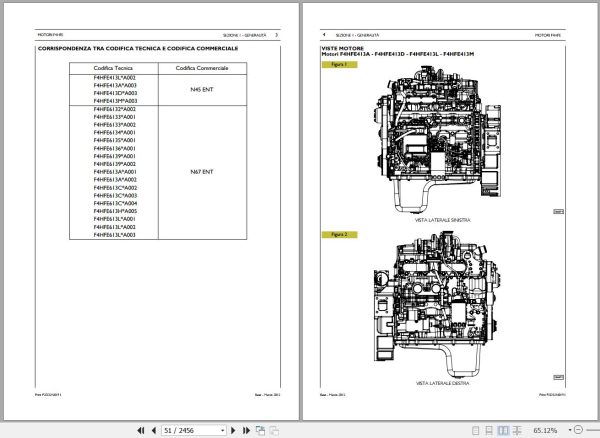Click the right-side engine view drawing
Screen dimensions: 600x438
coord(436,305)
